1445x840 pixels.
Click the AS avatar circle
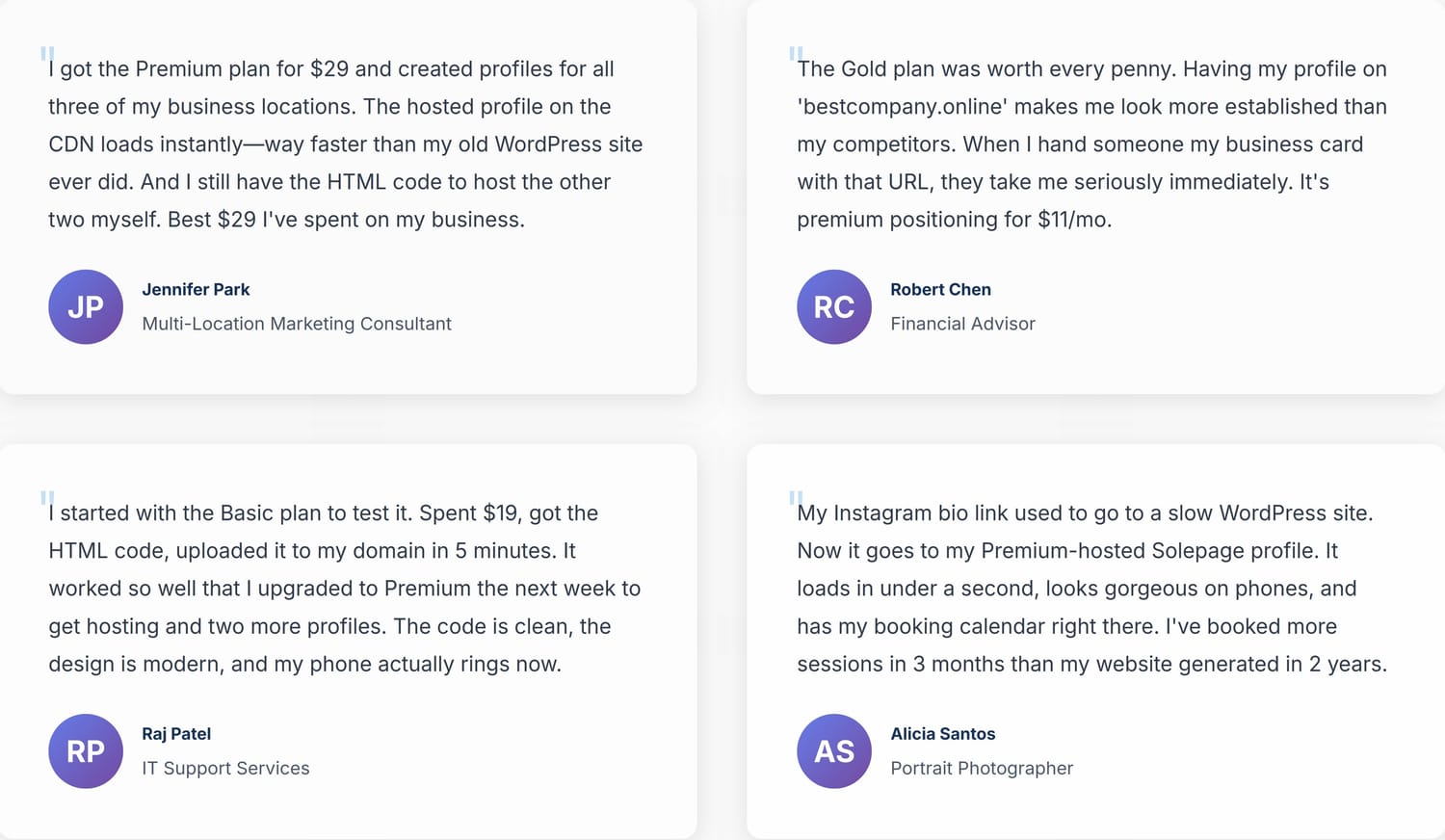(x=834, y=750)
